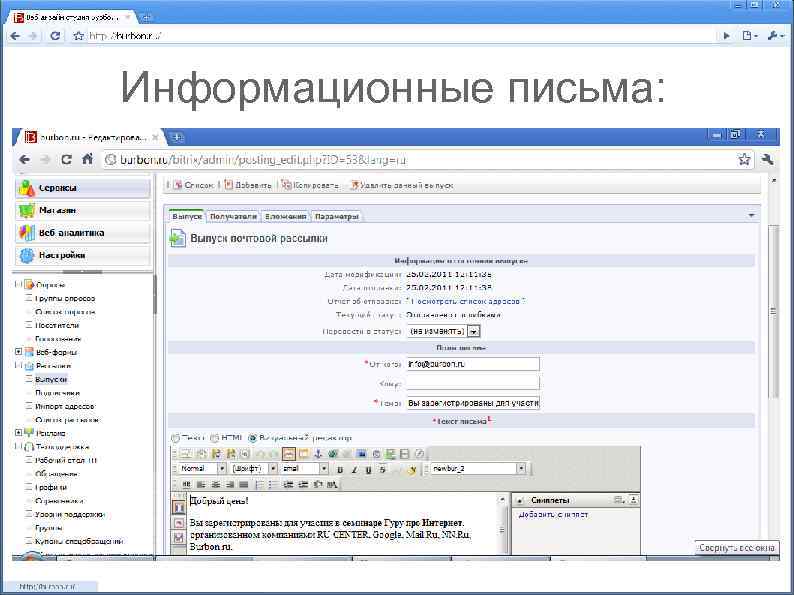
Task: Open the Уровни поддержки tree item
Action: point(70,514)
